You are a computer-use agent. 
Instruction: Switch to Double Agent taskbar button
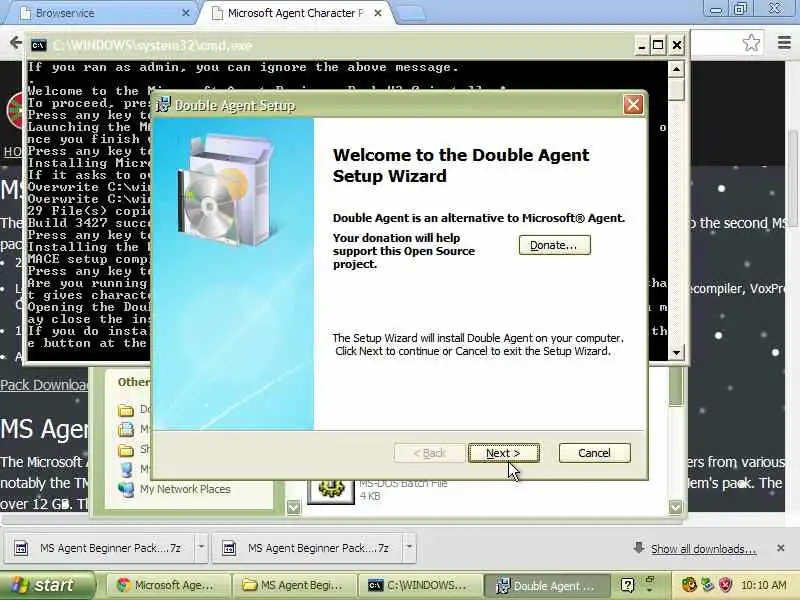point(546,585)
